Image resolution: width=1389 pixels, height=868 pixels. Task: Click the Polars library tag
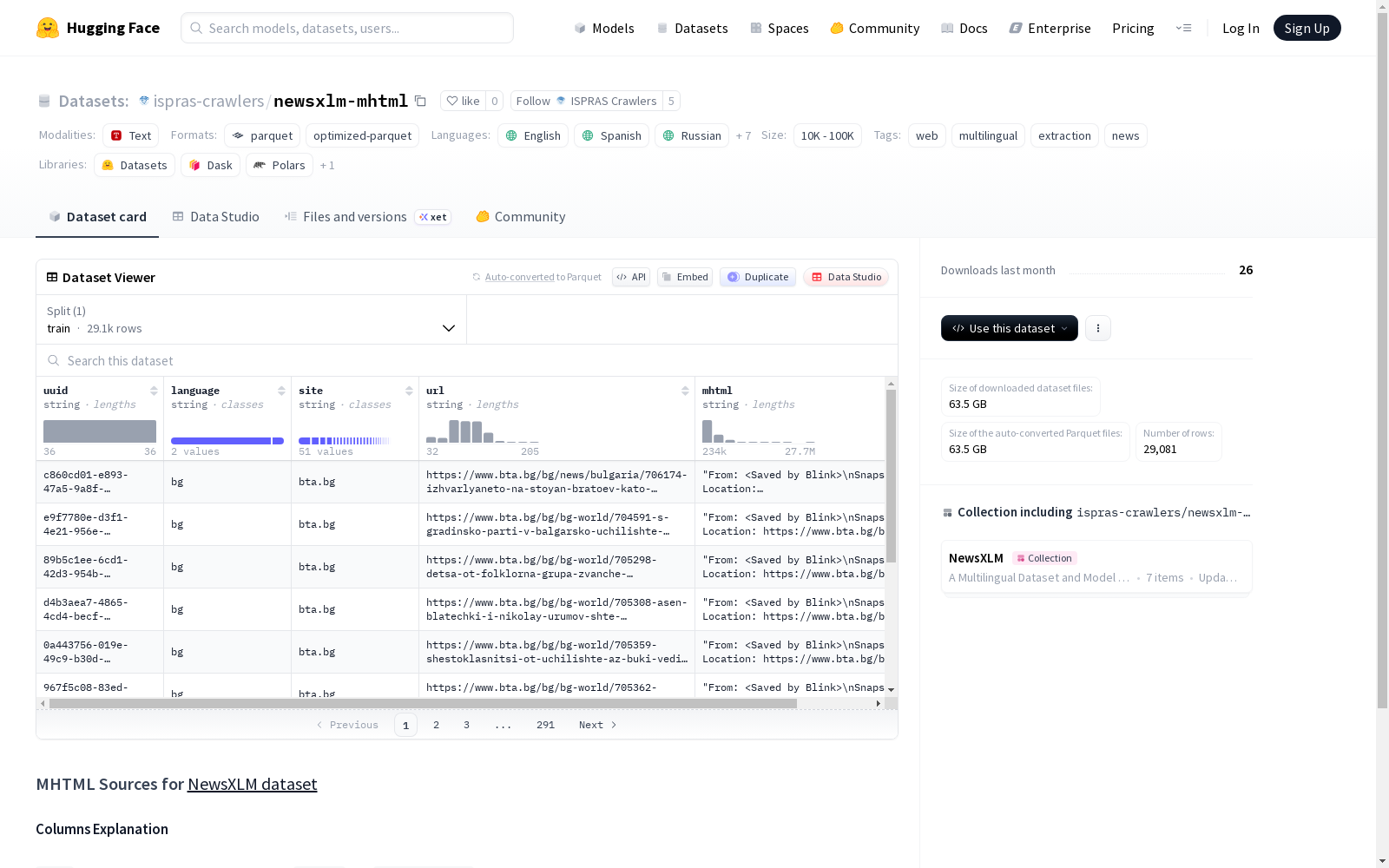(x=280, y=165)
